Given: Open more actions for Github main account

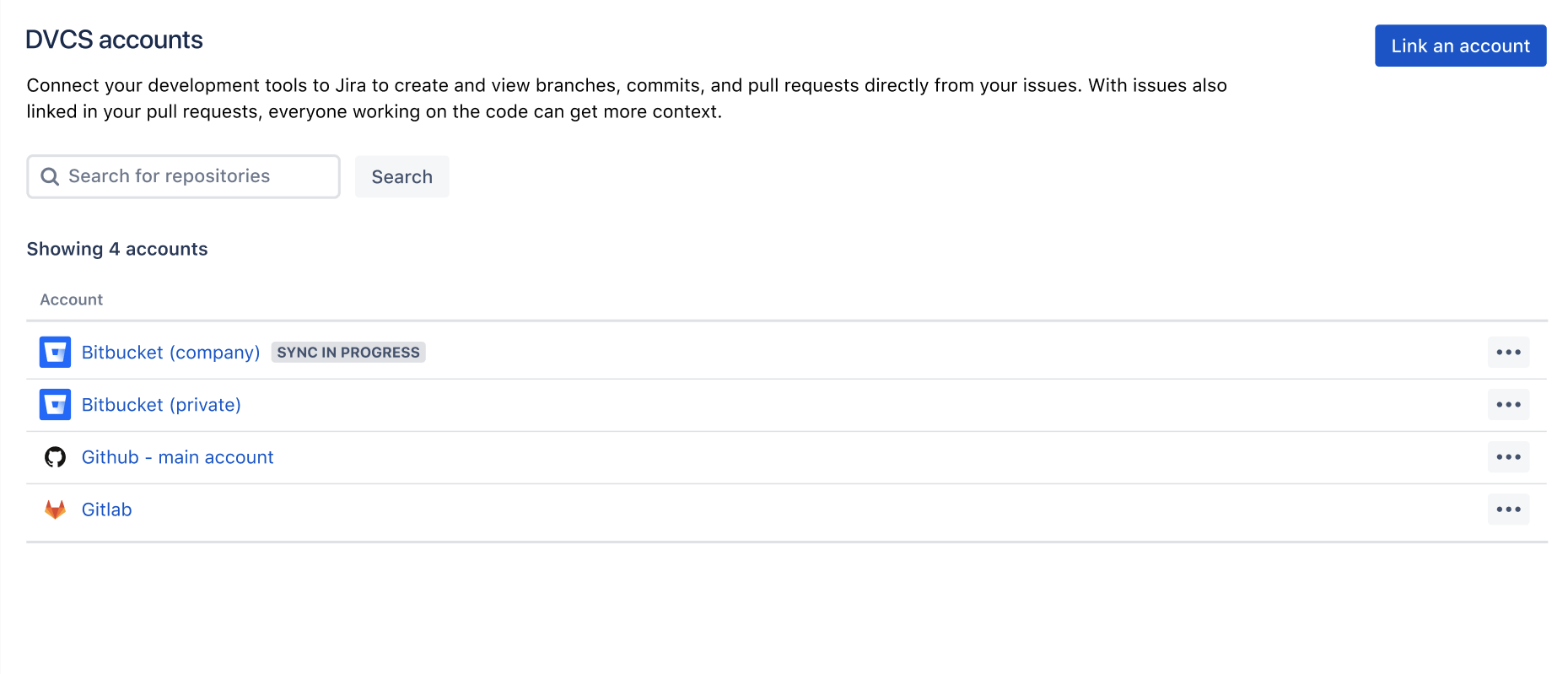Looking at the screenshot, I should (1508, 456).
